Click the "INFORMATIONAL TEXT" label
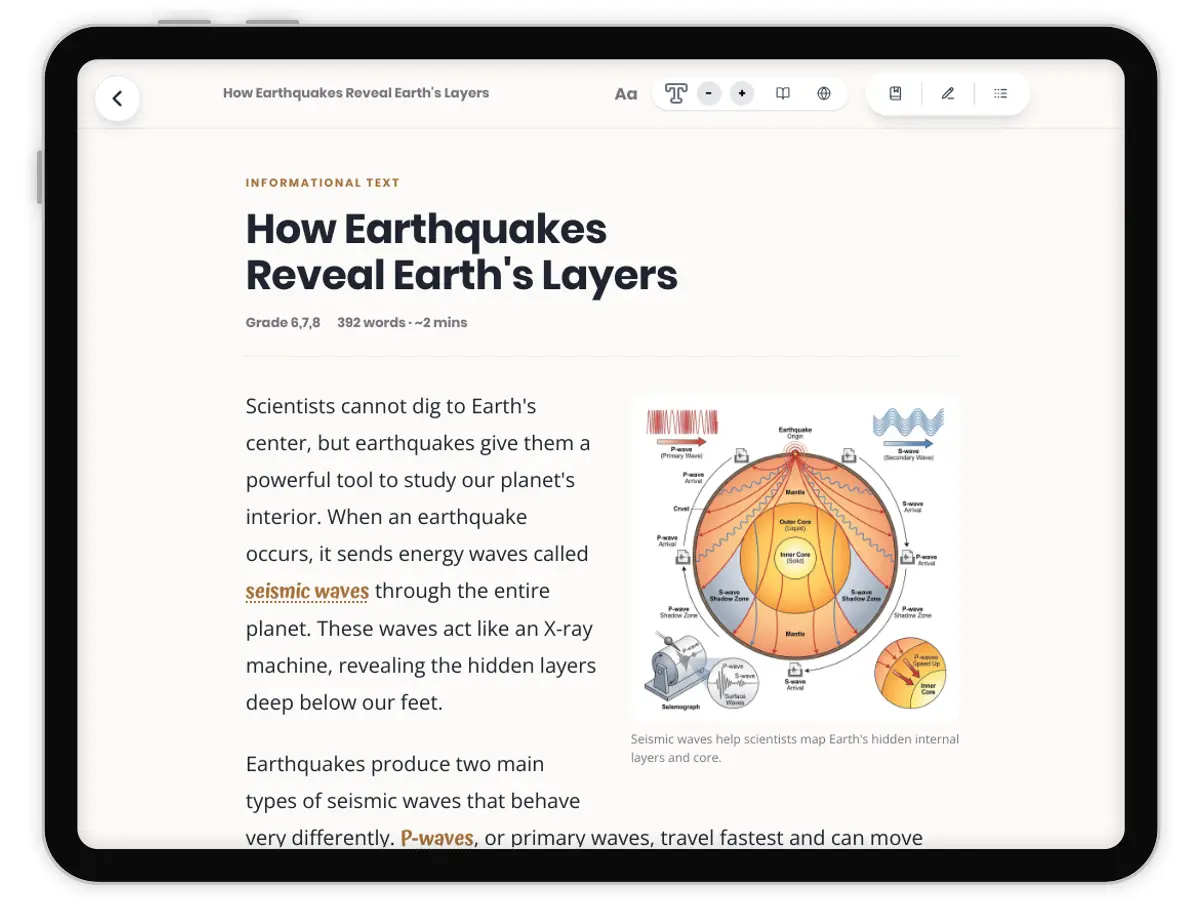This screenshot has width=1200, height=906. click(323, 183)
